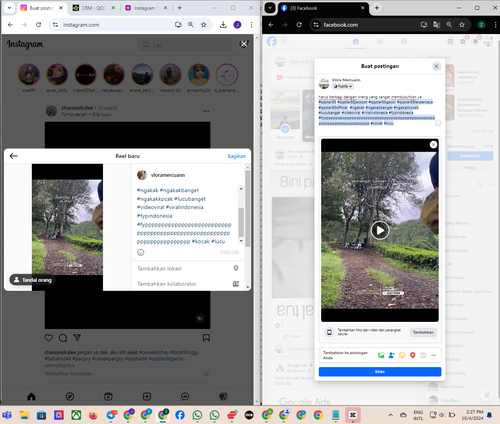Share chassandralee post with paper plane icon

pyautogui.click(x=77, y=338)
